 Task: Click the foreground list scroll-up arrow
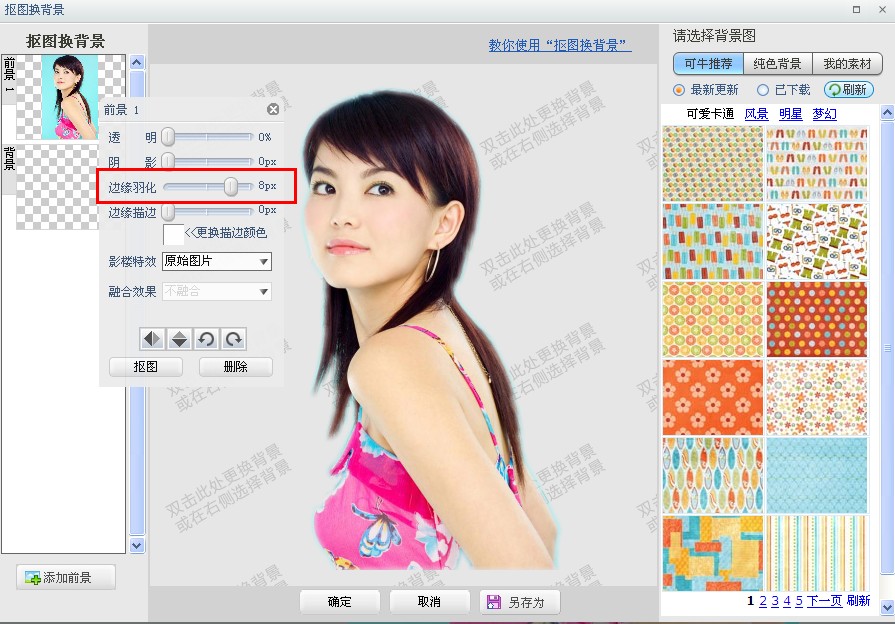(x=137, y=62)
